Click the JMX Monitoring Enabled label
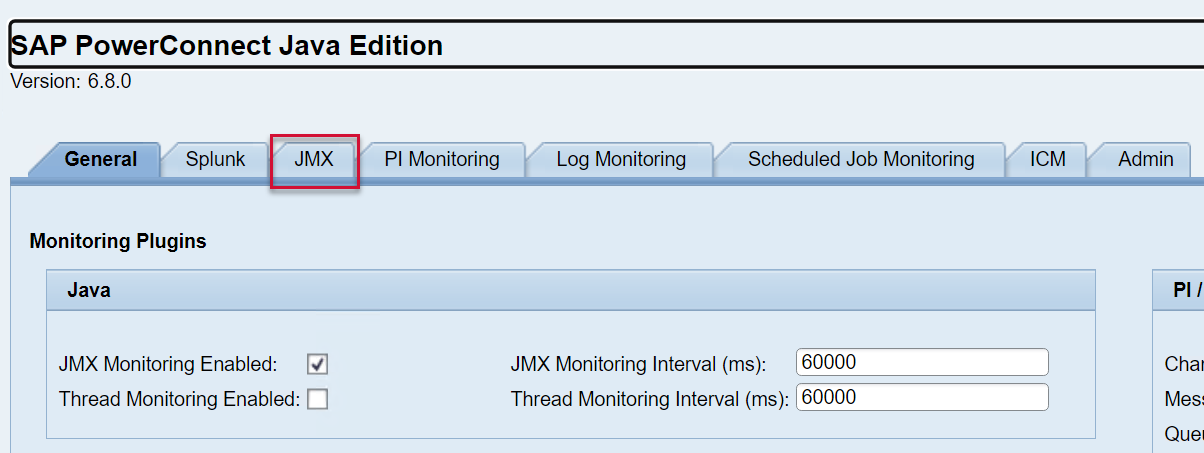Viewport: 1204px width, 453px height. (x=168, y=363)
